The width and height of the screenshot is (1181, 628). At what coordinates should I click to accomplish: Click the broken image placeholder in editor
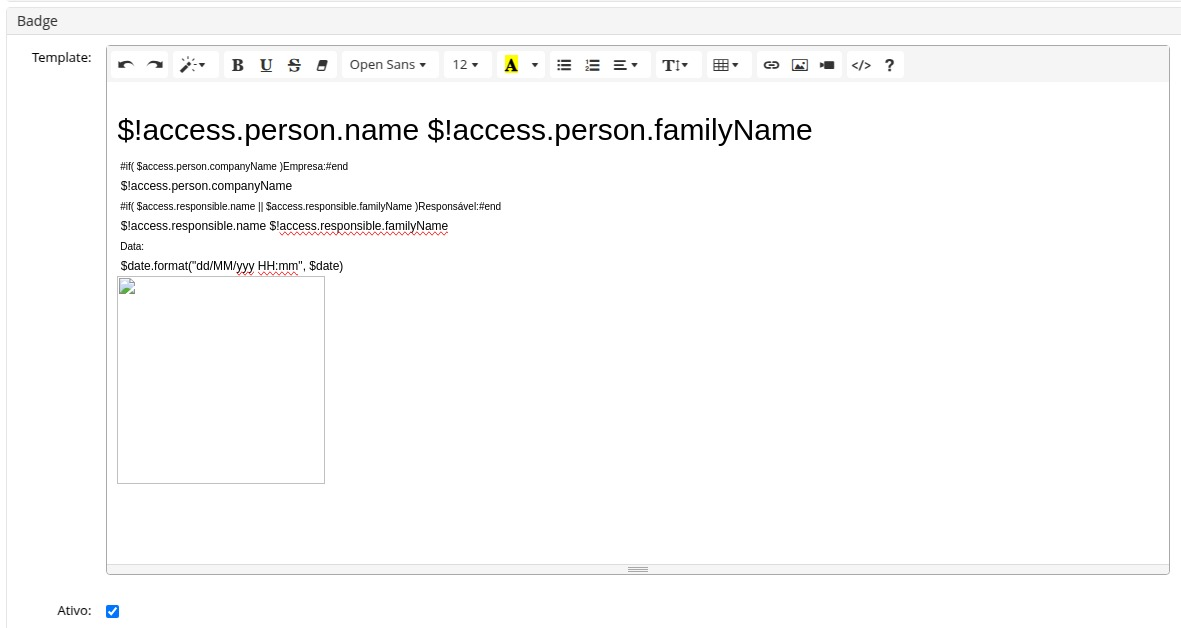pyautogui.click(x=221, y=380)
